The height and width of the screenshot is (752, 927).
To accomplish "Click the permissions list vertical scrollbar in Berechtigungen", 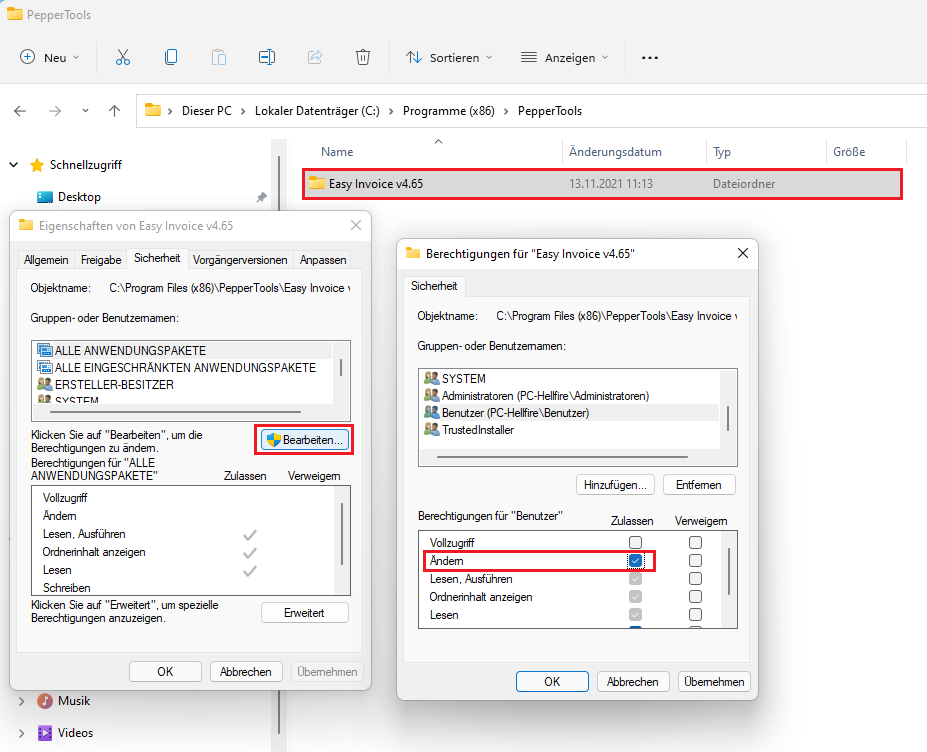I will pos(729,572).
